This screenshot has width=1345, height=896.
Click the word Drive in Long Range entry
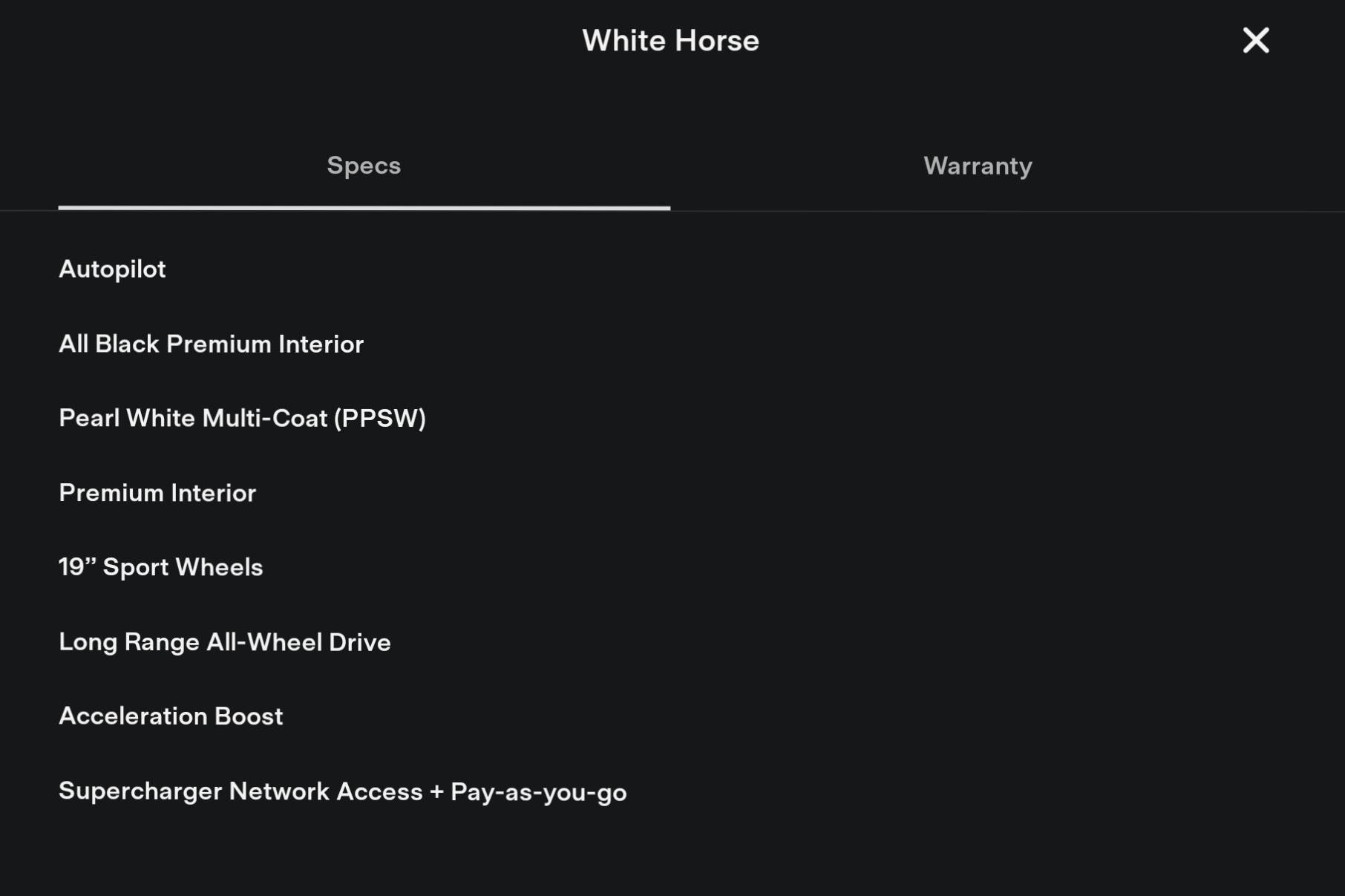coord(359,642)
